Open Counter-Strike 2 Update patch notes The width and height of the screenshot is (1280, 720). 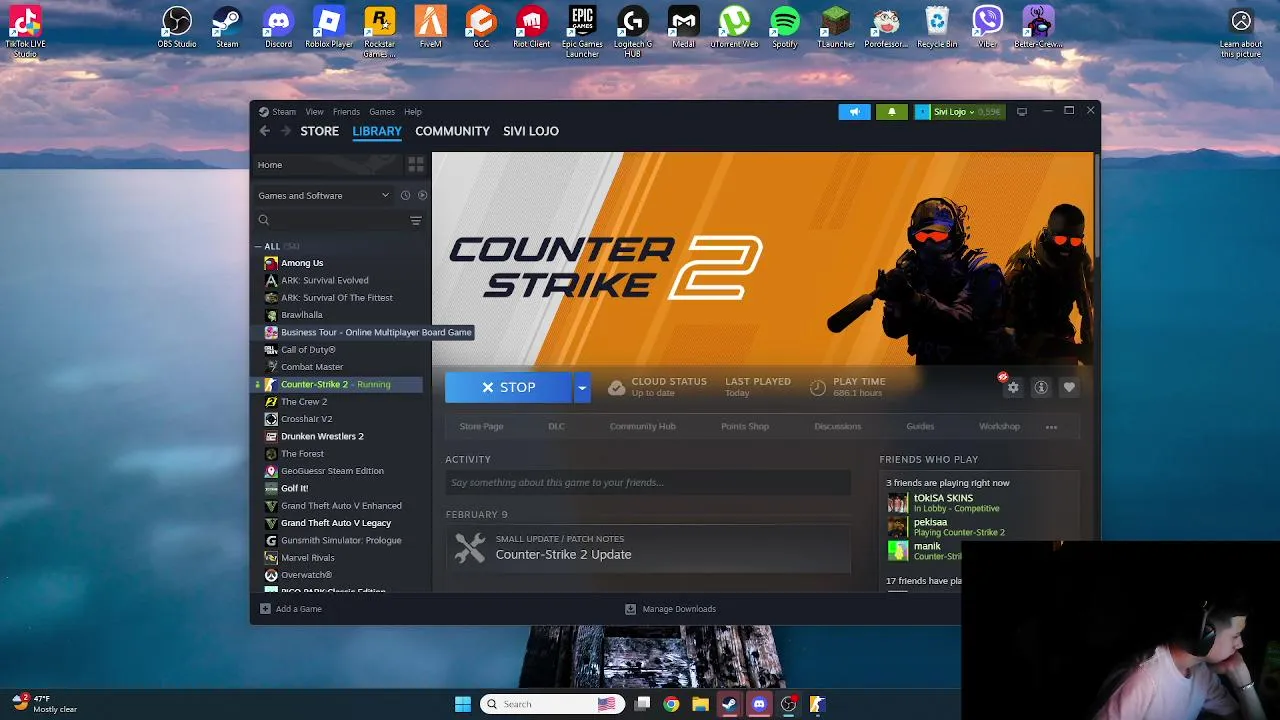click(x=648, y=548)
